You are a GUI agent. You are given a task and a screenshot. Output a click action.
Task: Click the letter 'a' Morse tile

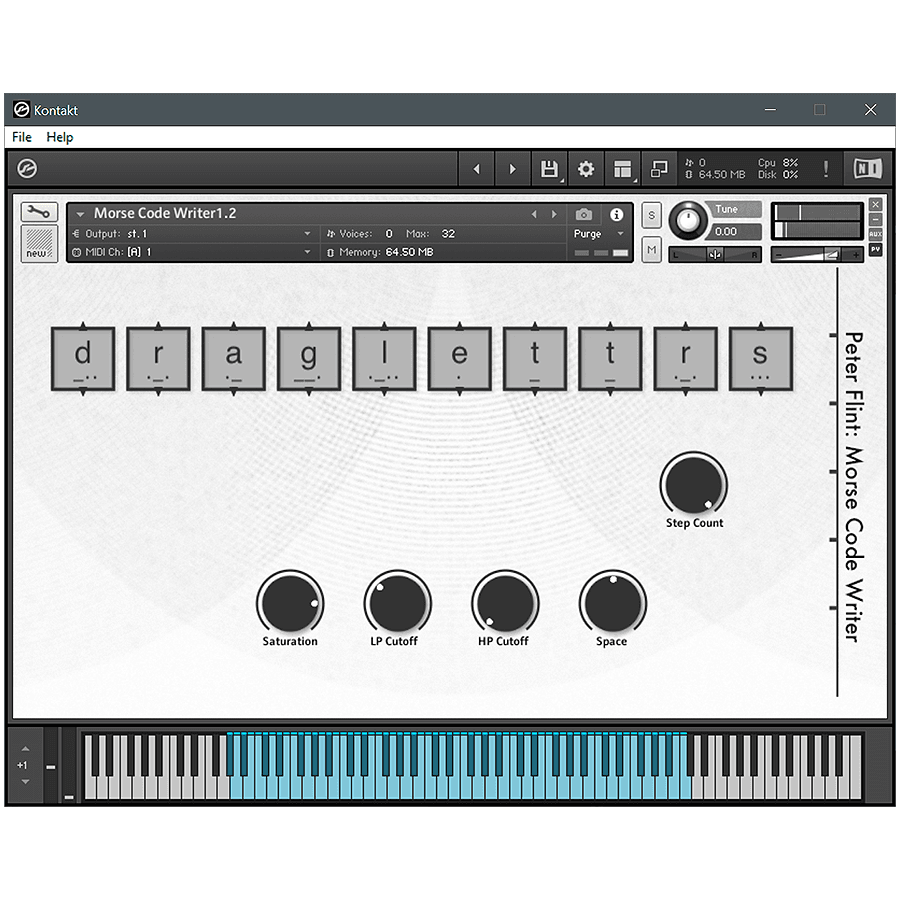[234, 359]
